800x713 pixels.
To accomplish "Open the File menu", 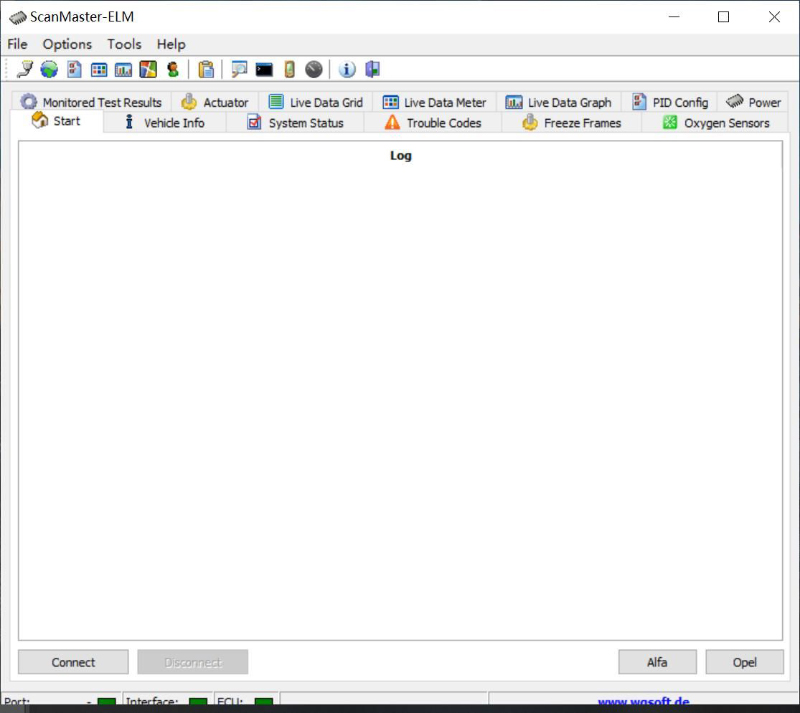I will coord(17,44).
